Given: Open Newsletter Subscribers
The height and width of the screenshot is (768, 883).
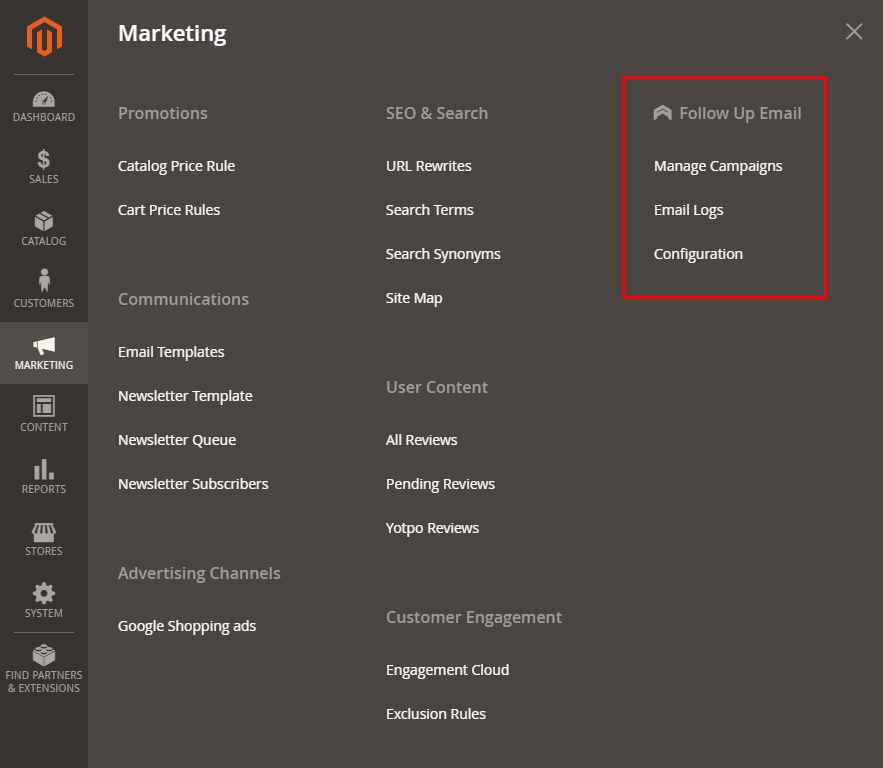Looking at the screenshot, I should (193, 484).
